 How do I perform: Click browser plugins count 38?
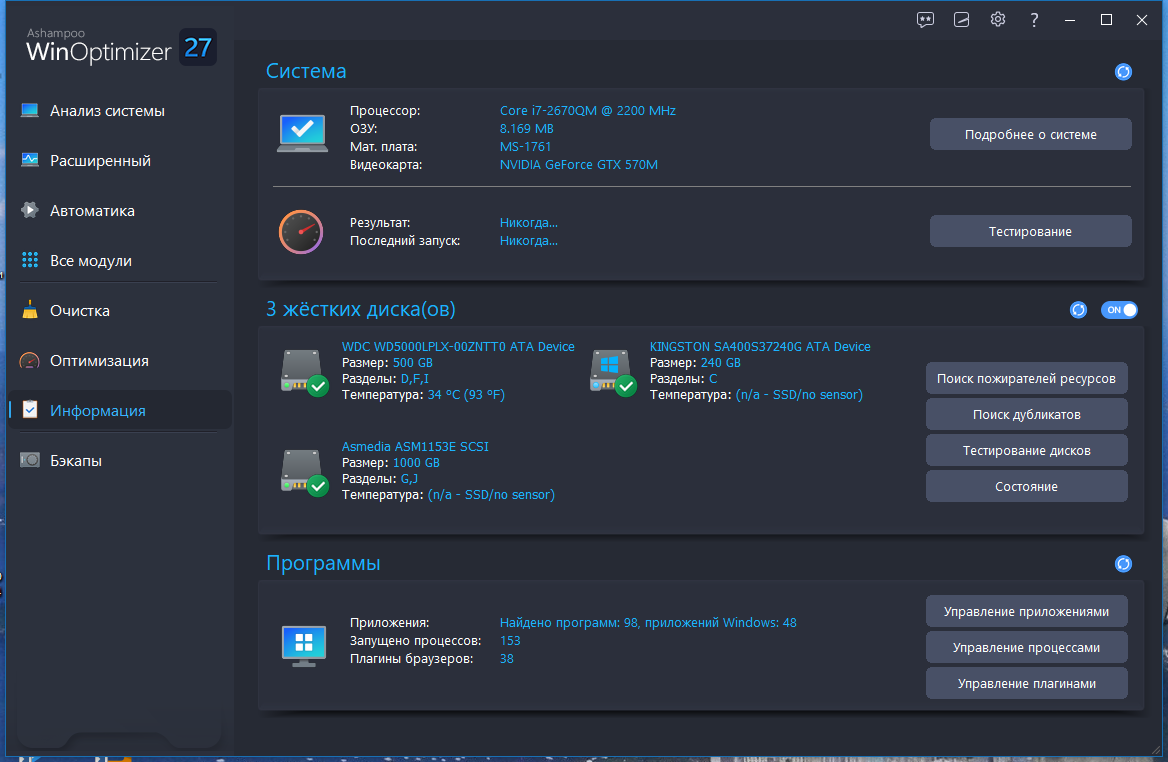point(507,658)
